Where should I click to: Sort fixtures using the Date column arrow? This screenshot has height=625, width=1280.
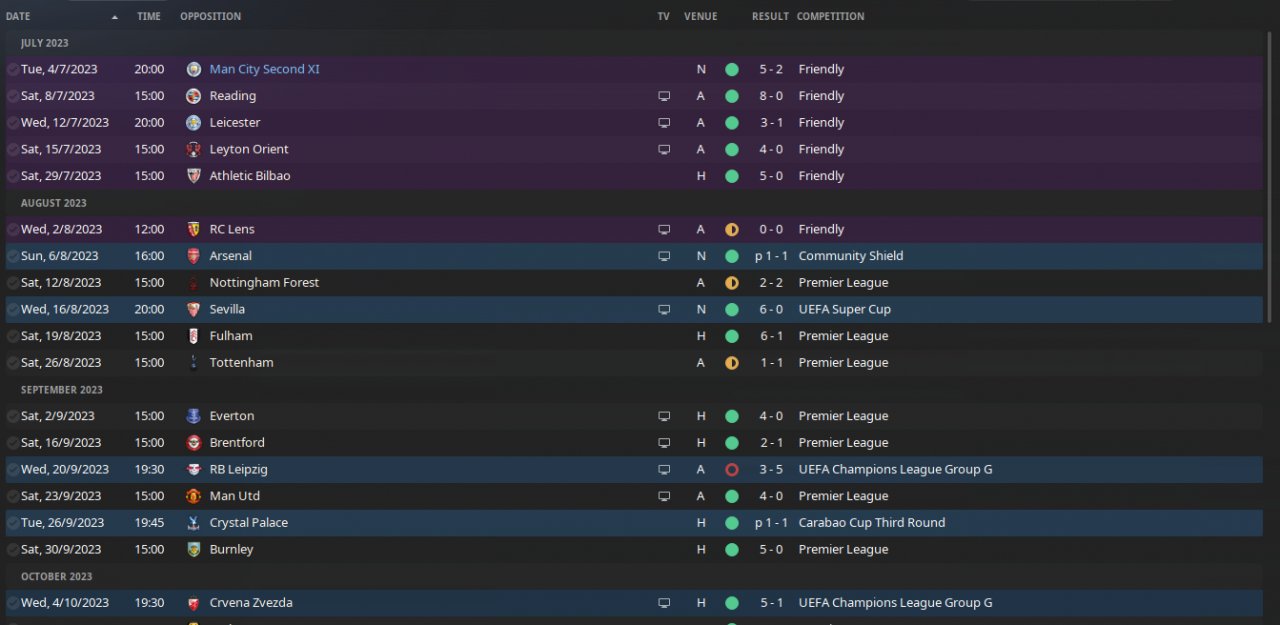click(x=115, y=17)
